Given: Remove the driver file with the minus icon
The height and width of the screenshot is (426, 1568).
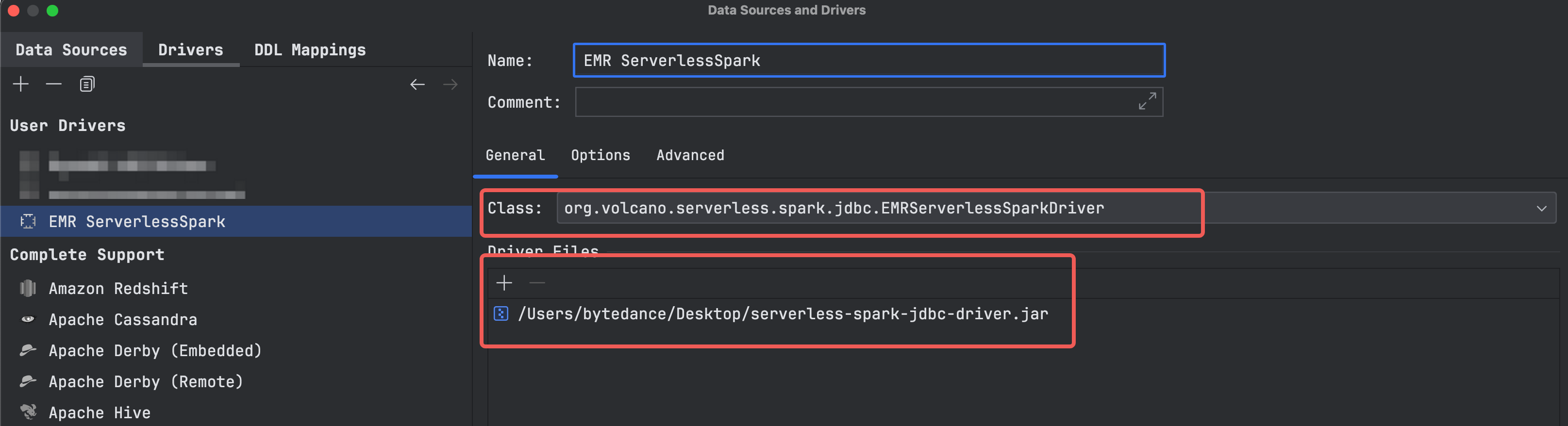Looking at the screenshot, I should [537, 283].
